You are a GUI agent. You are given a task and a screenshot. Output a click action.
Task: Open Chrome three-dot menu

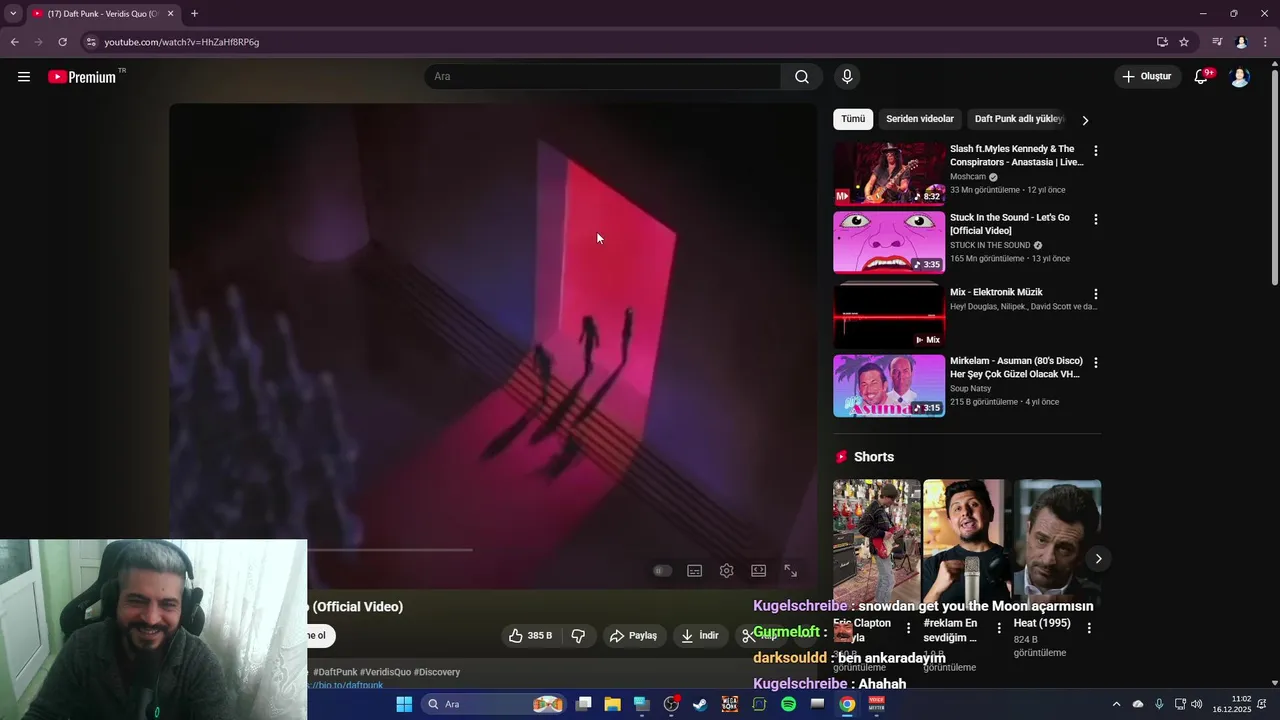tap(1266, 42)
